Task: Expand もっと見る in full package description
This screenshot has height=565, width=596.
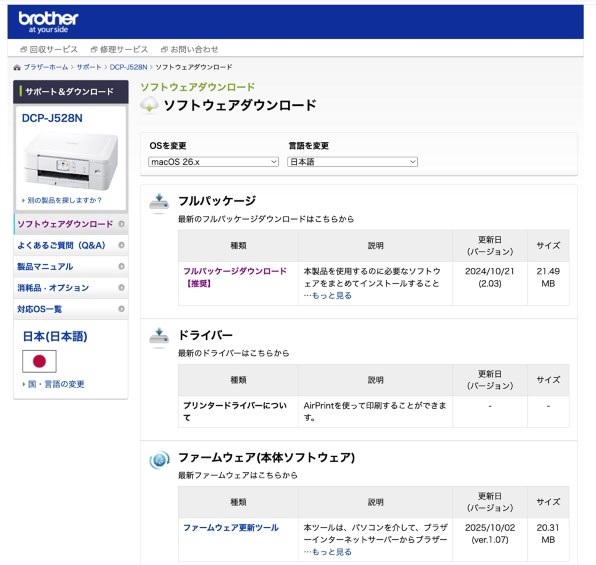Action: click(x=328, y=295)
